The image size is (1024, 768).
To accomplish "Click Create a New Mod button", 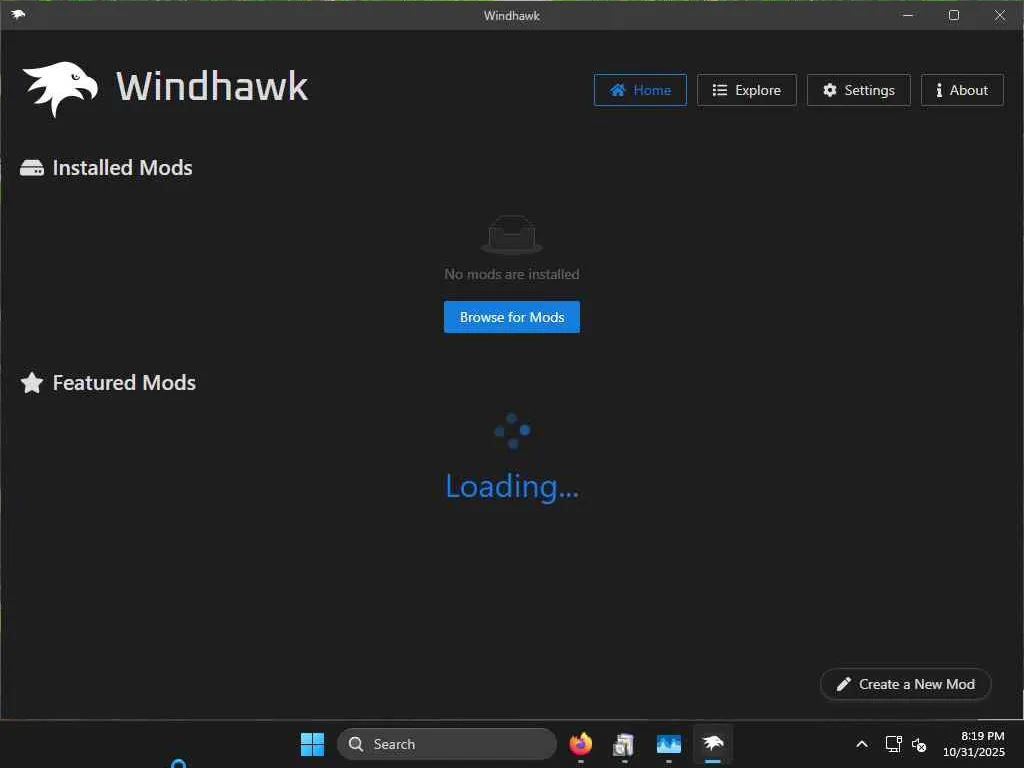I will [x=905, y=684].
